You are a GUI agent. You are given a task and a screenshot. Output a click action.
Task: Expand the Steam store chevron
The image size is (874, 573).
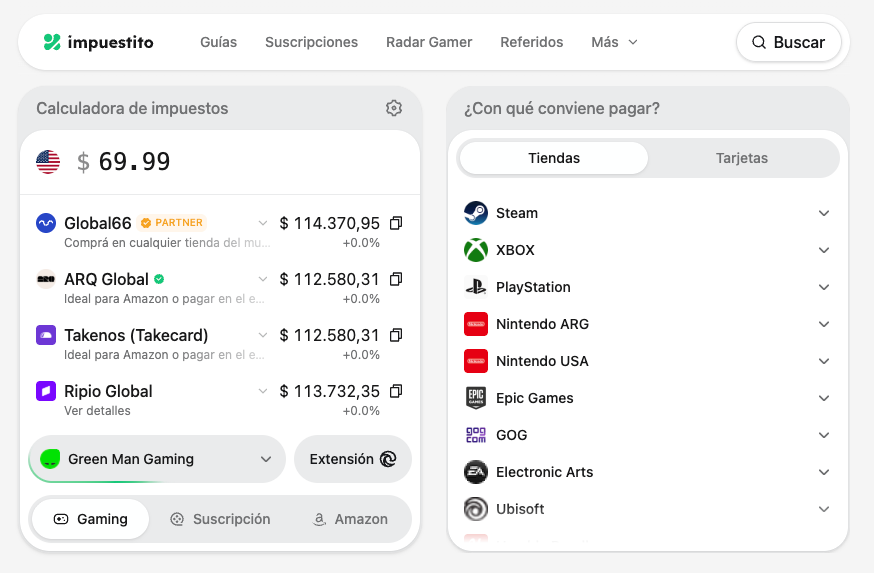tap(824, 213)
